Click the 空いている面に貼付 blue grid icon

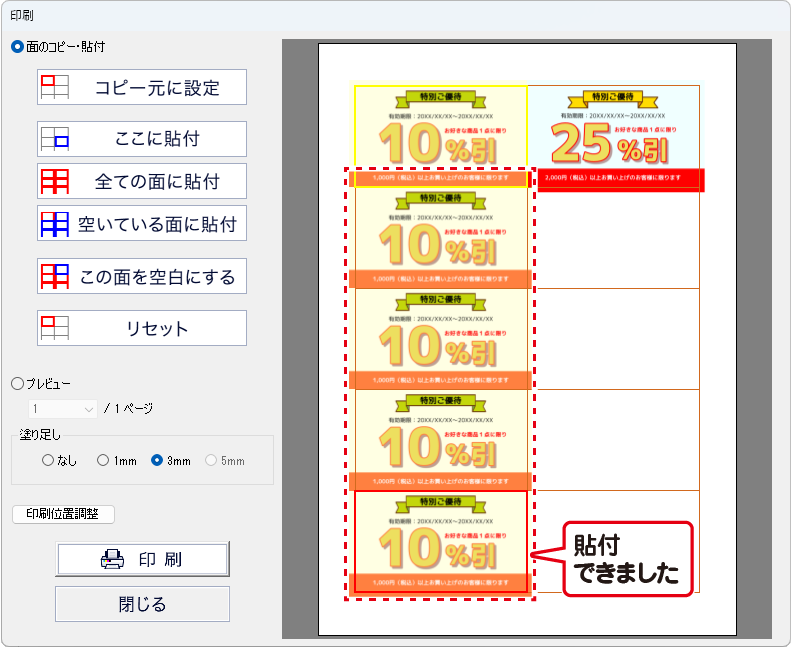[x=54, y=224]
